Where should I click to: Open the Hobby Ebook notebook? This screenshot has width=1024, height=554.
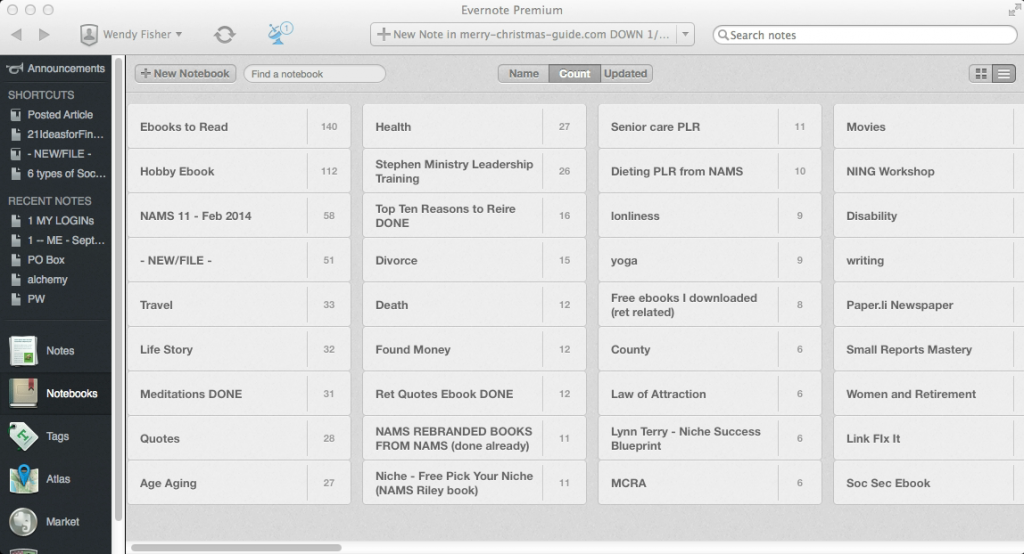click(239, 171)
